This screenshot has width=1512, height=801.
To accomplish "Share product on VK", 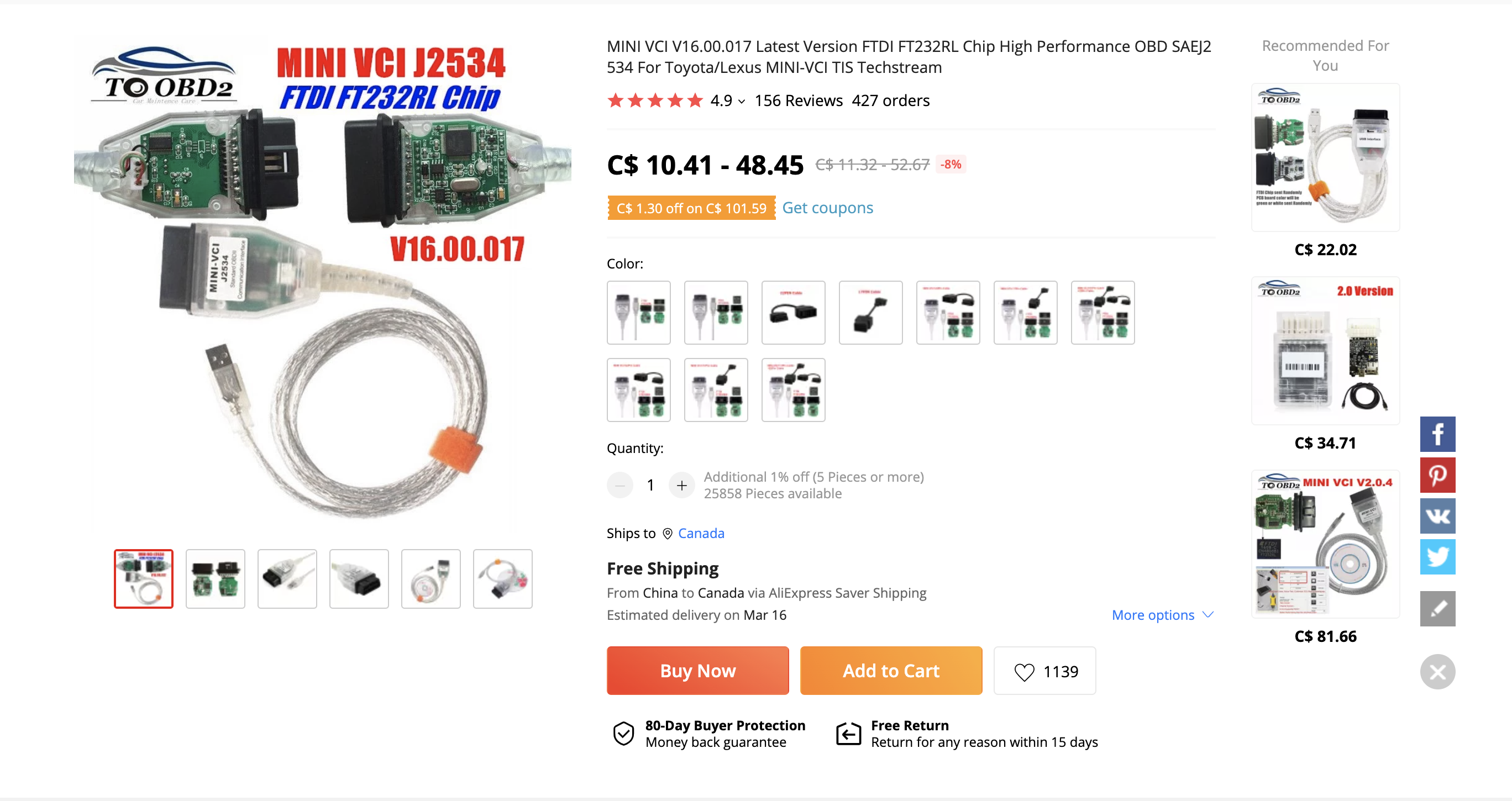I will [1437, 516].
